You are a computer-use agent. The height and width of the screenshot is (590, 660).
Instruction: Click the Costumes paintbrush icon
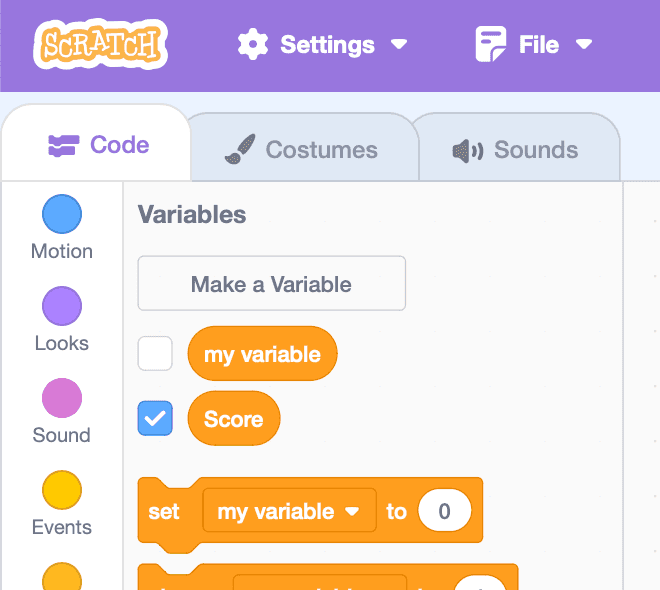(239, 150)
